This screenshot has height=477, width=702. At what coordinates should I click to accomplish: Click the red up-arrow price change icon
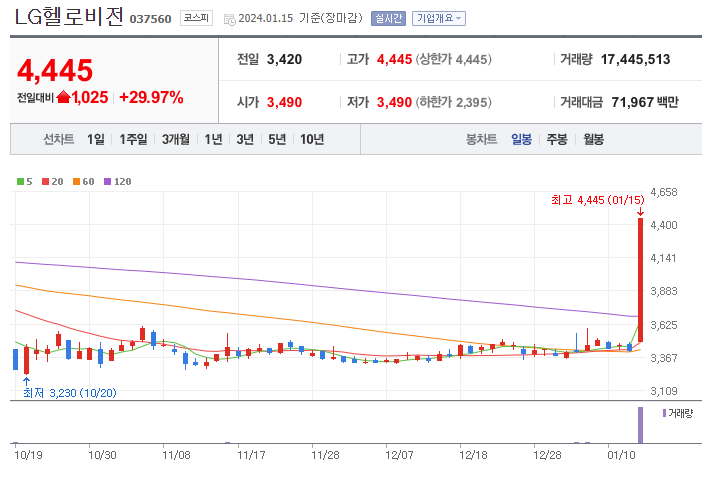64,97
